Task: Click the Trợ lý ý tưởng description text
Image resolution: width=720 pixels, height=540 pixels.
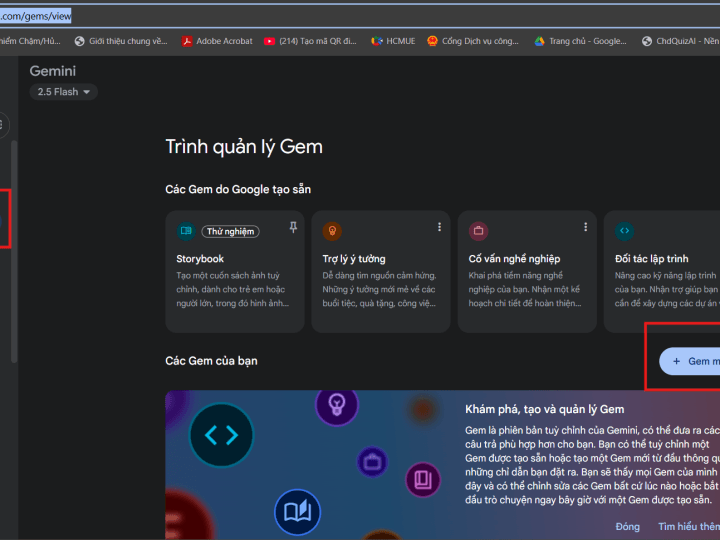Action: pos(379,289)
